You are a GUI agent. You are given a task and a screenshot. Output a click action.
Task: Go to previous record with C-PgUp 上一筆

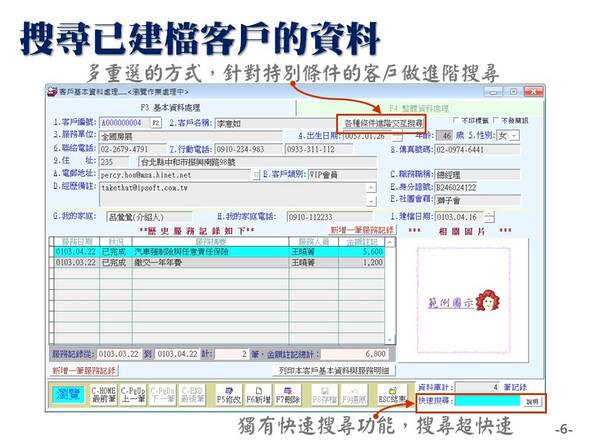pos(133,394)
